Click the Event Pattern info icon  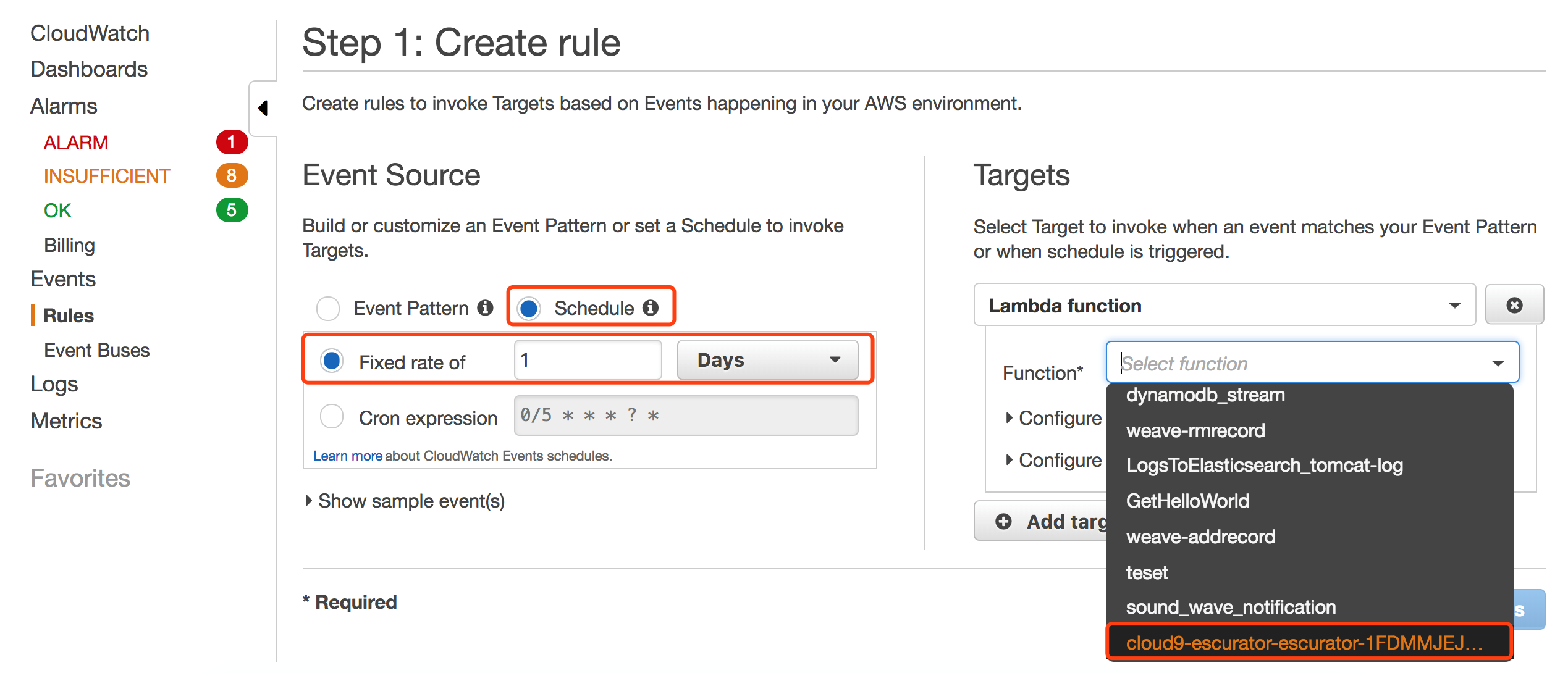coord(486,307)
